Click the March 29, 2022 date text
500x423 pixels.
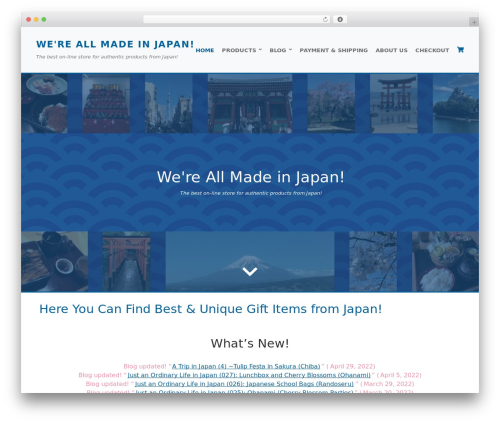pyautogui.click(x=389, y=384)
